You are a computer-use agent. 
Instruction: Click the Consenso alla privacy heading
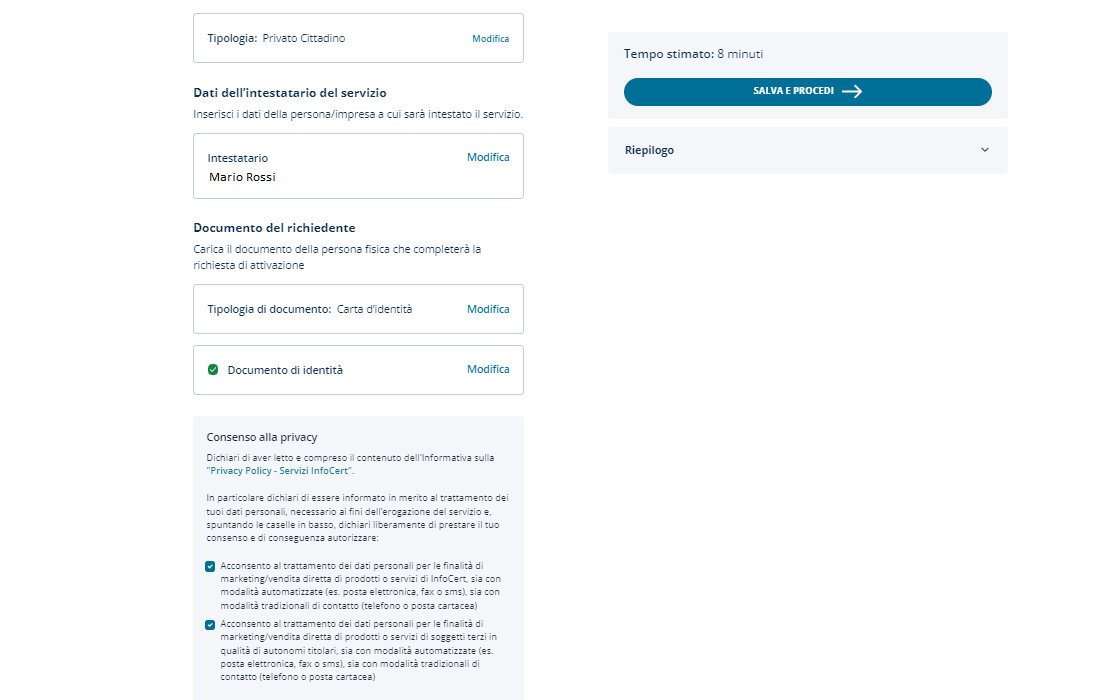[x=261, y=437]
